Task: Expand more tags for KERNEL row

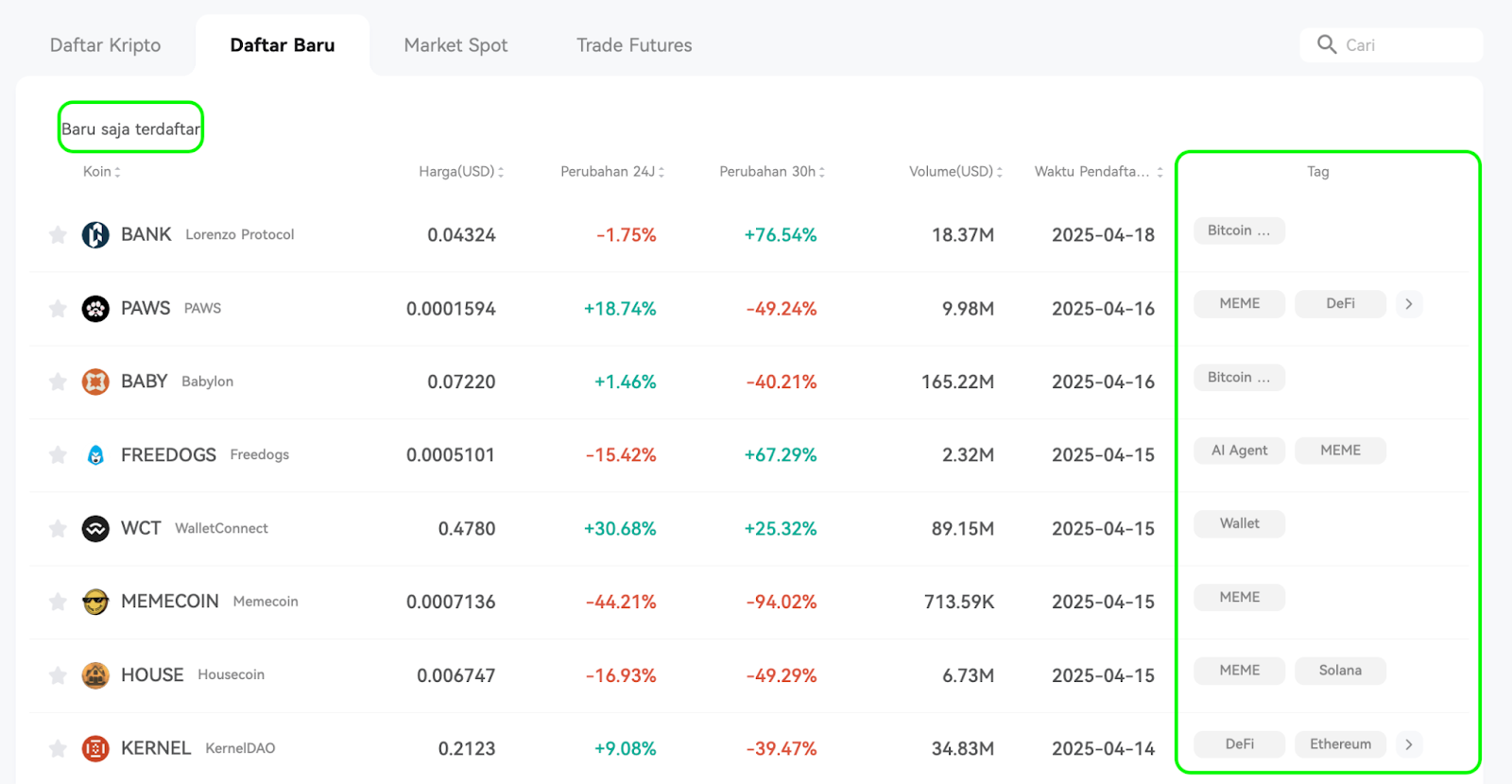Action: (1409, 744)
